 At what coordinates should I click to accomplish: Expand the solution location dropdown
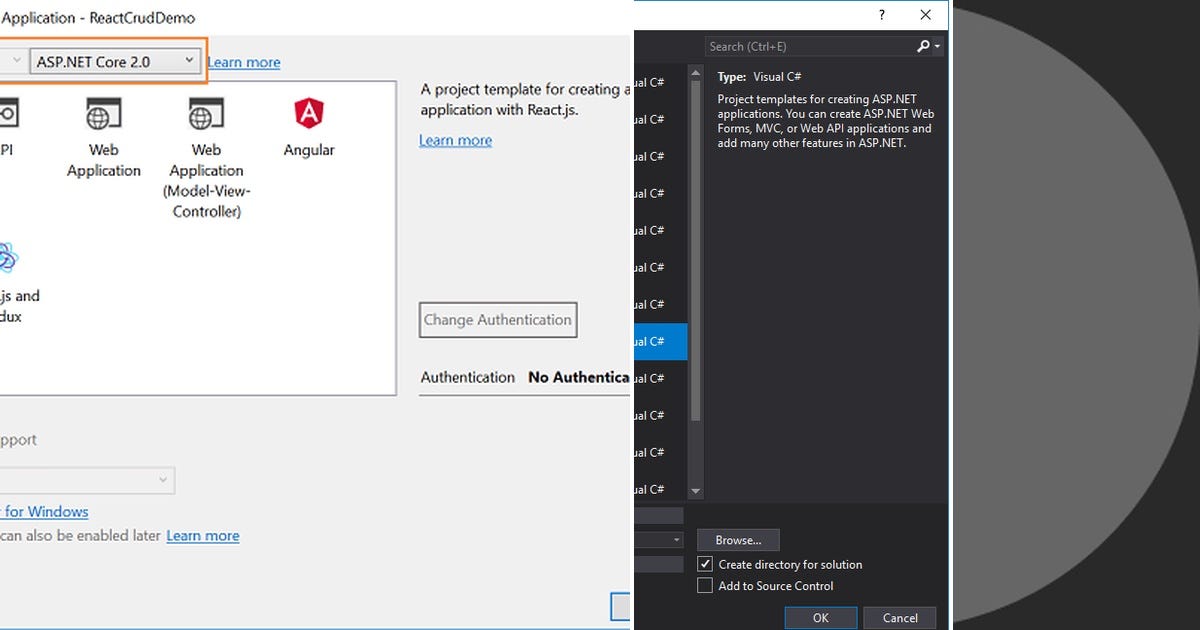tap(677, 540)
